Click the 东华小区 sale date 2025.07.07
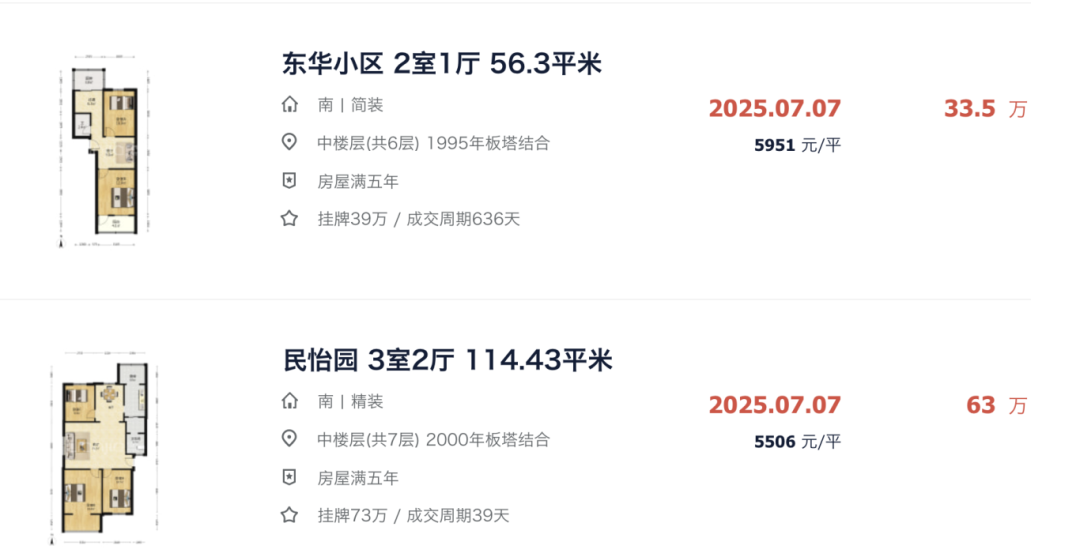 click(x=775, y=109)
